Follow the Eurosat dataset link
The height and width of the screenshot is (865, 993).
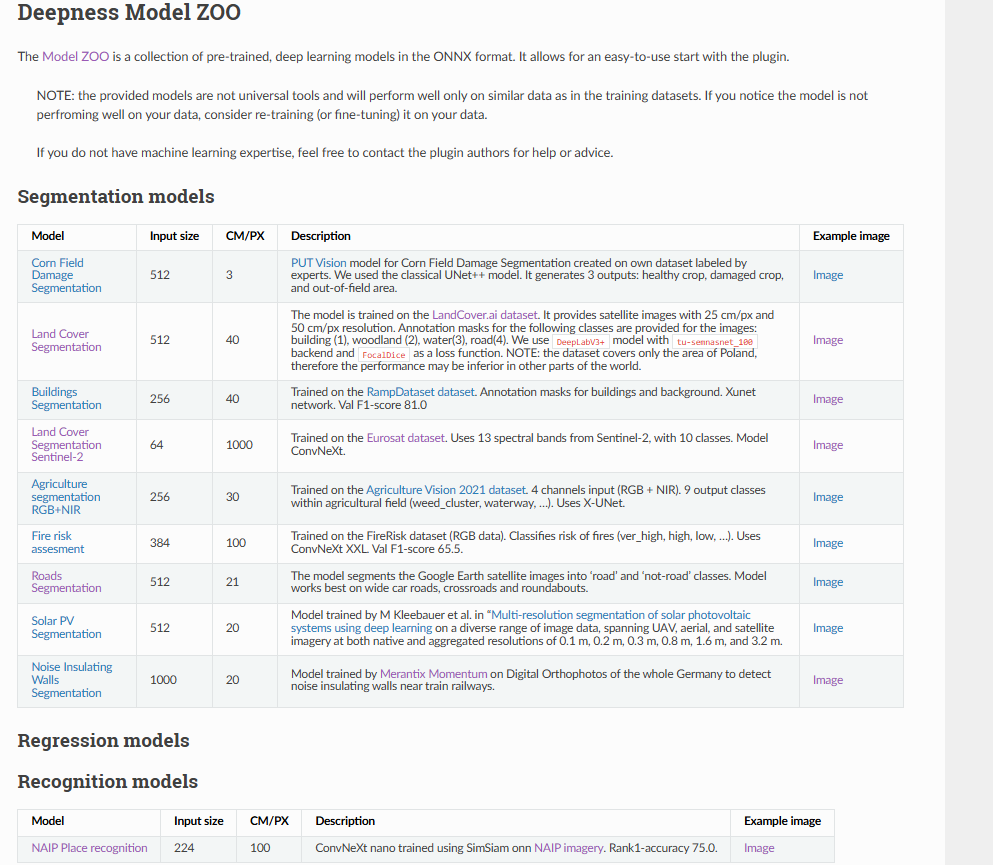click(405, 438)
